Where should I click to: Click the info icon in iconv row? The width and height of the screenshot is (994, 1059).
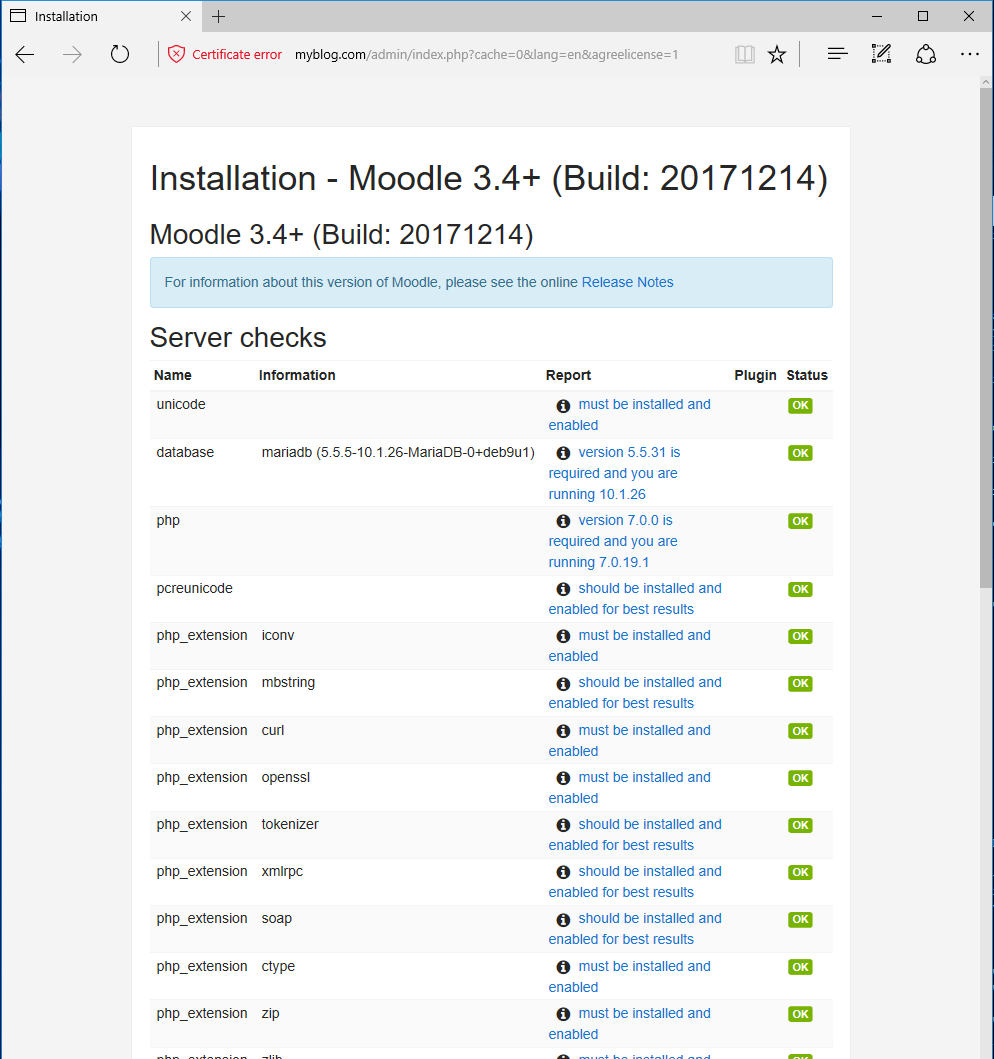pyautogui.click(x=563, y=636)
